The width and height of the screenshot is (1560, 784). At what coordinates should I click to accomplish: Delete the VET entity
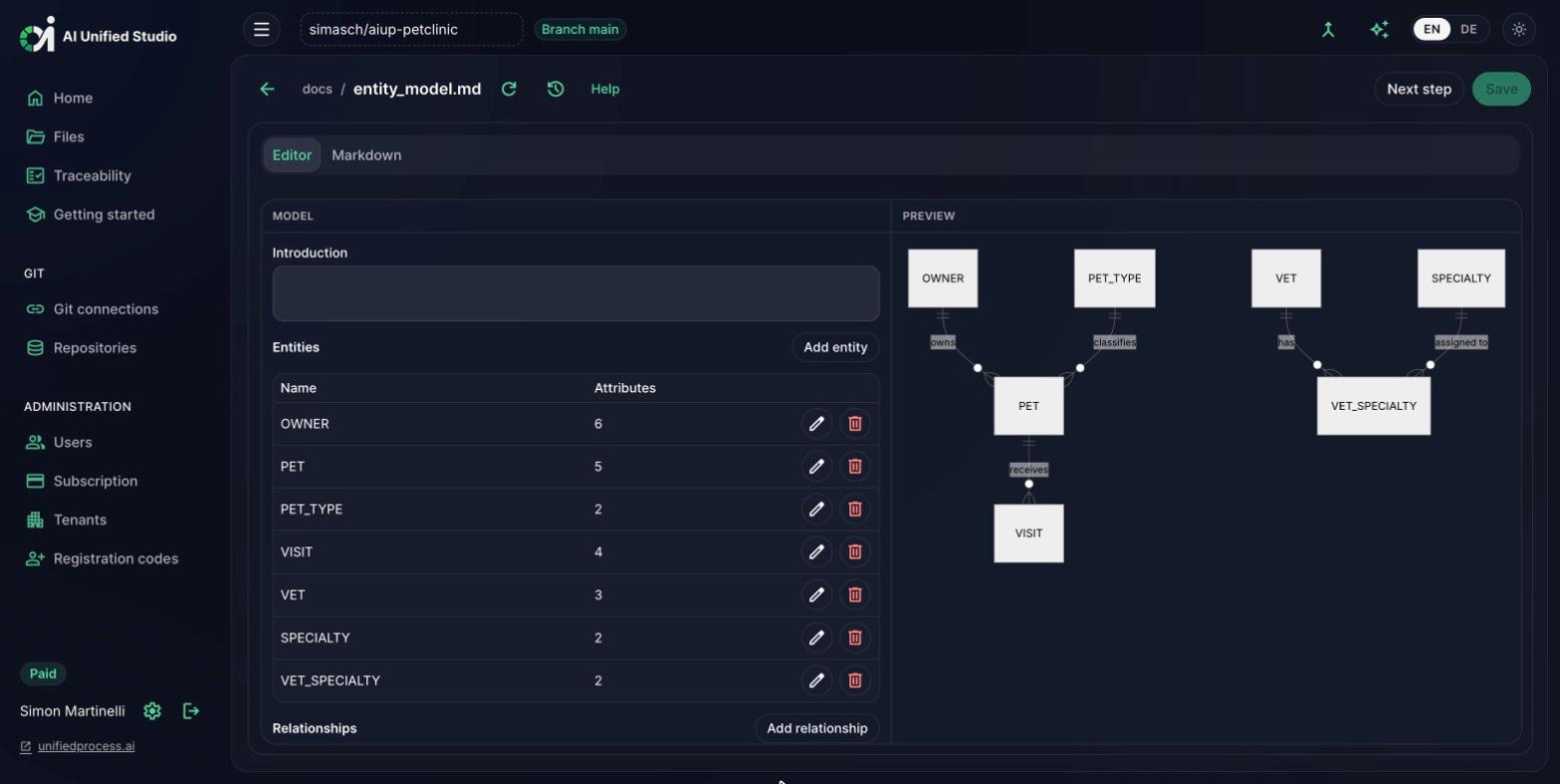855,595
